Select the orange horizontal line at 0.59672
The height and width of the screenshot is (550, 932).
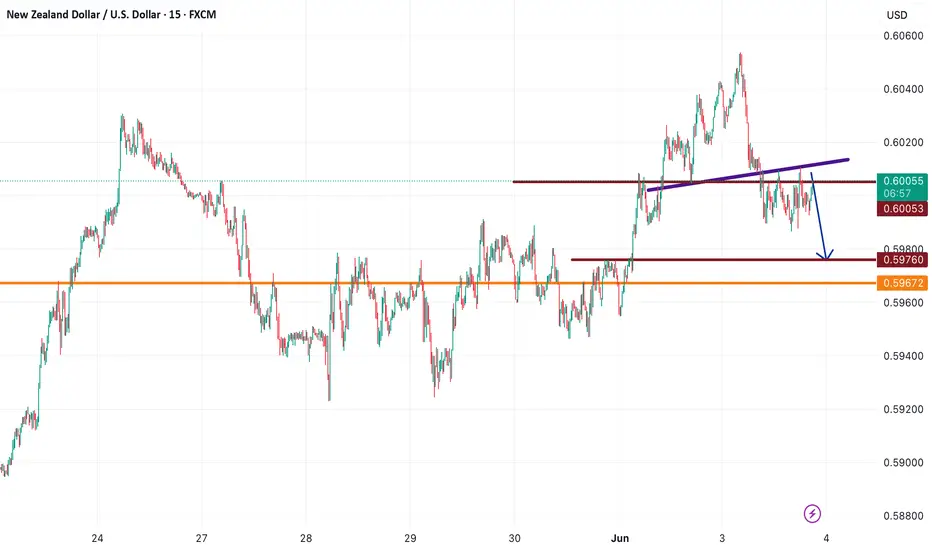pos(438,283)
